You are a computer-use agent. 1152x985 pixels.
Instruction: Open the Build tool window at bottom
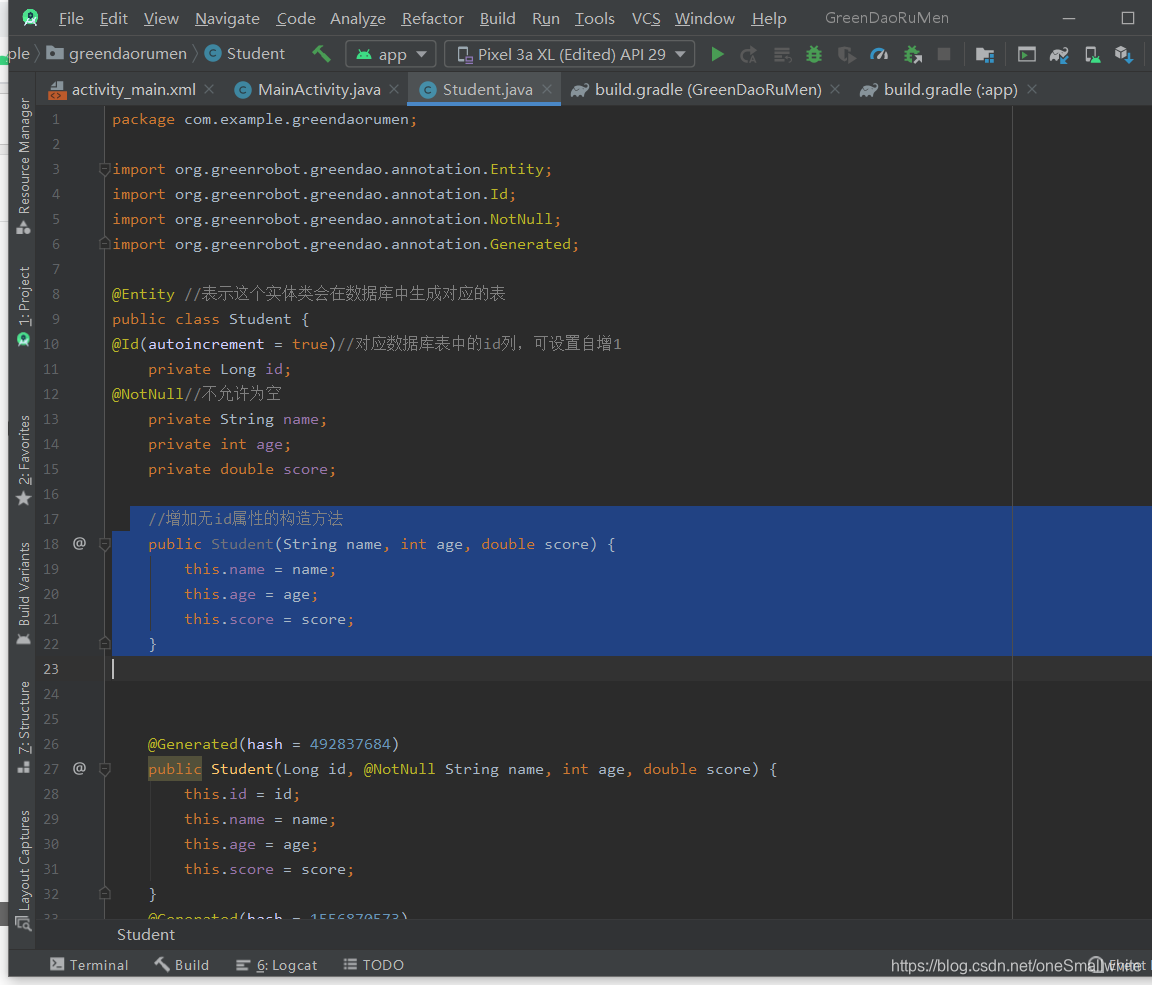click(x=182, y=964)
